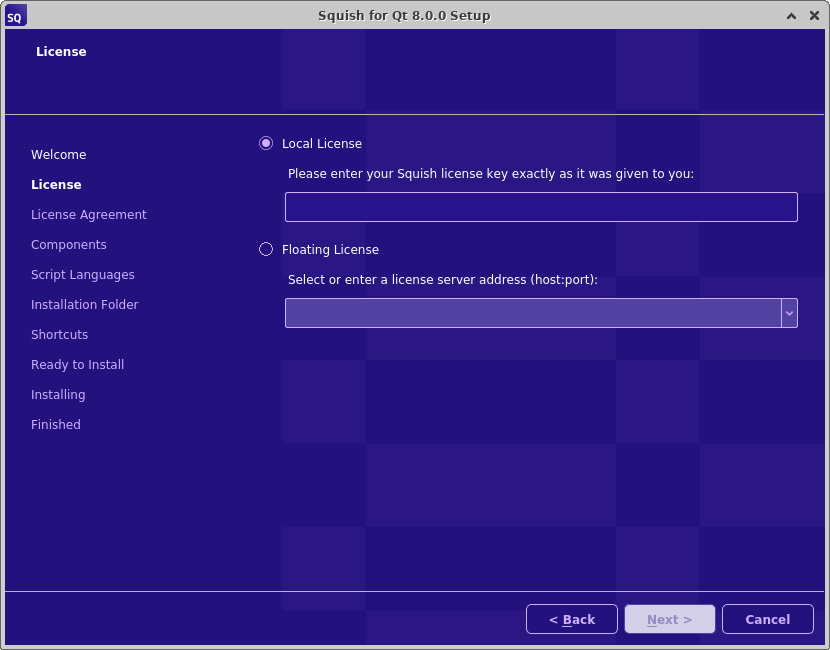Image resolution: width=830 pixels, height=650 pixels.
Task: Select the Script Languages step
Action: click(83, 274)
